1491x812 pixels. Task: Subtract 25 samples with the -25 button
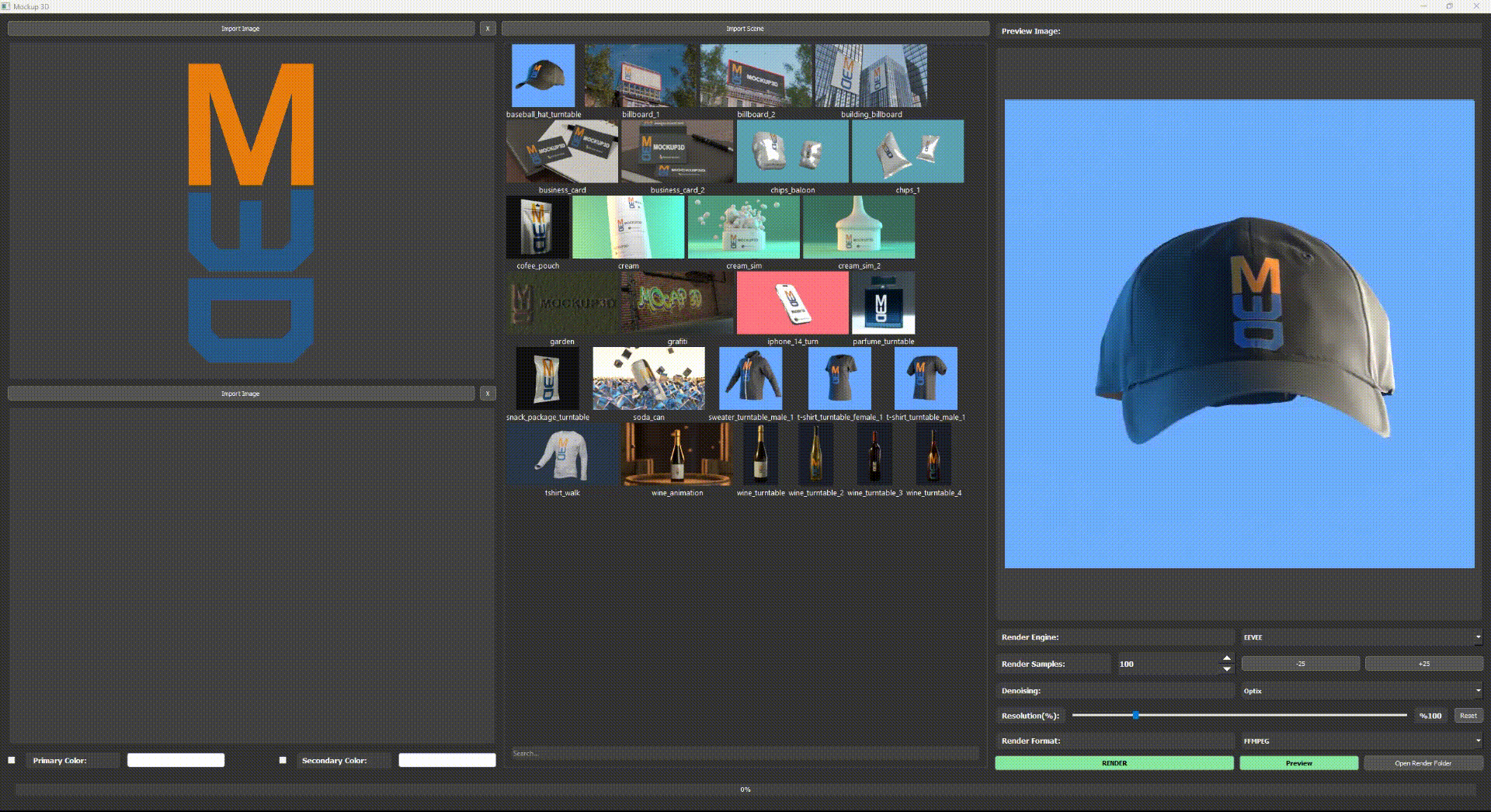[x=1301, y=664]
